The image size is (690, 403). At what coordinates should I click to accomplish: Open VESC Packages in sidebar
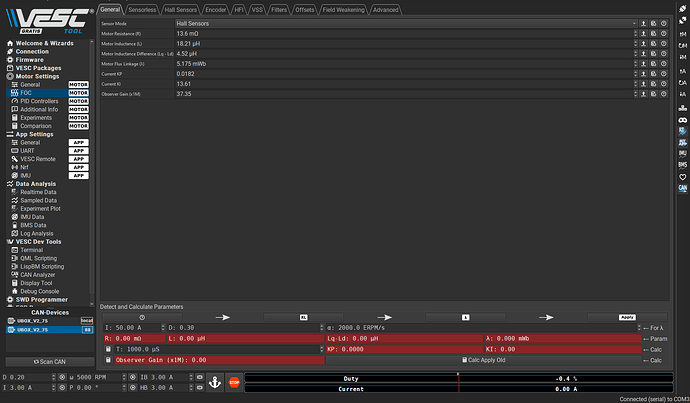coord(43,68)
